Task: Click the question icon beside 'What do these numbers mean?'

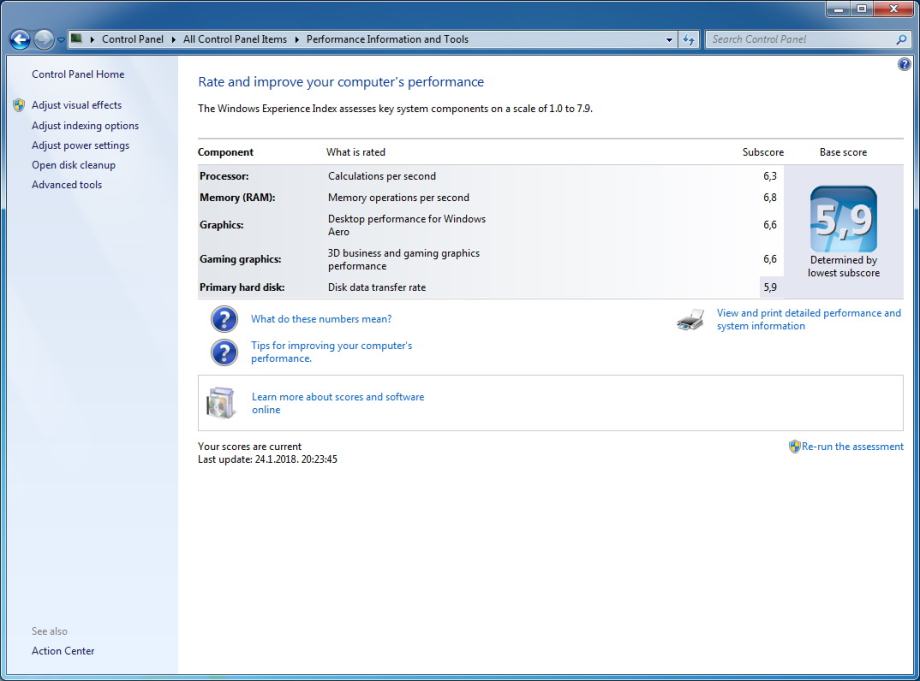Action: pos(224,319)
